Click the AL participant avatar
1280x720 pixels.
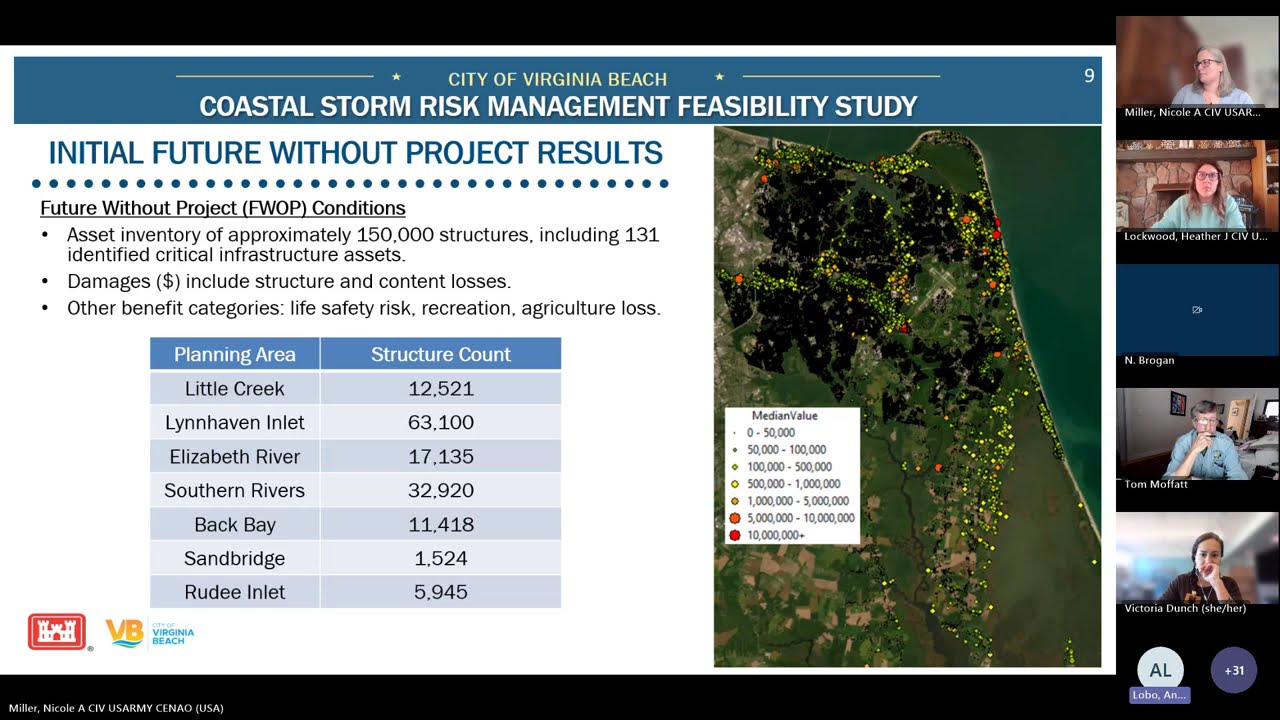(x=1160, y=670)
